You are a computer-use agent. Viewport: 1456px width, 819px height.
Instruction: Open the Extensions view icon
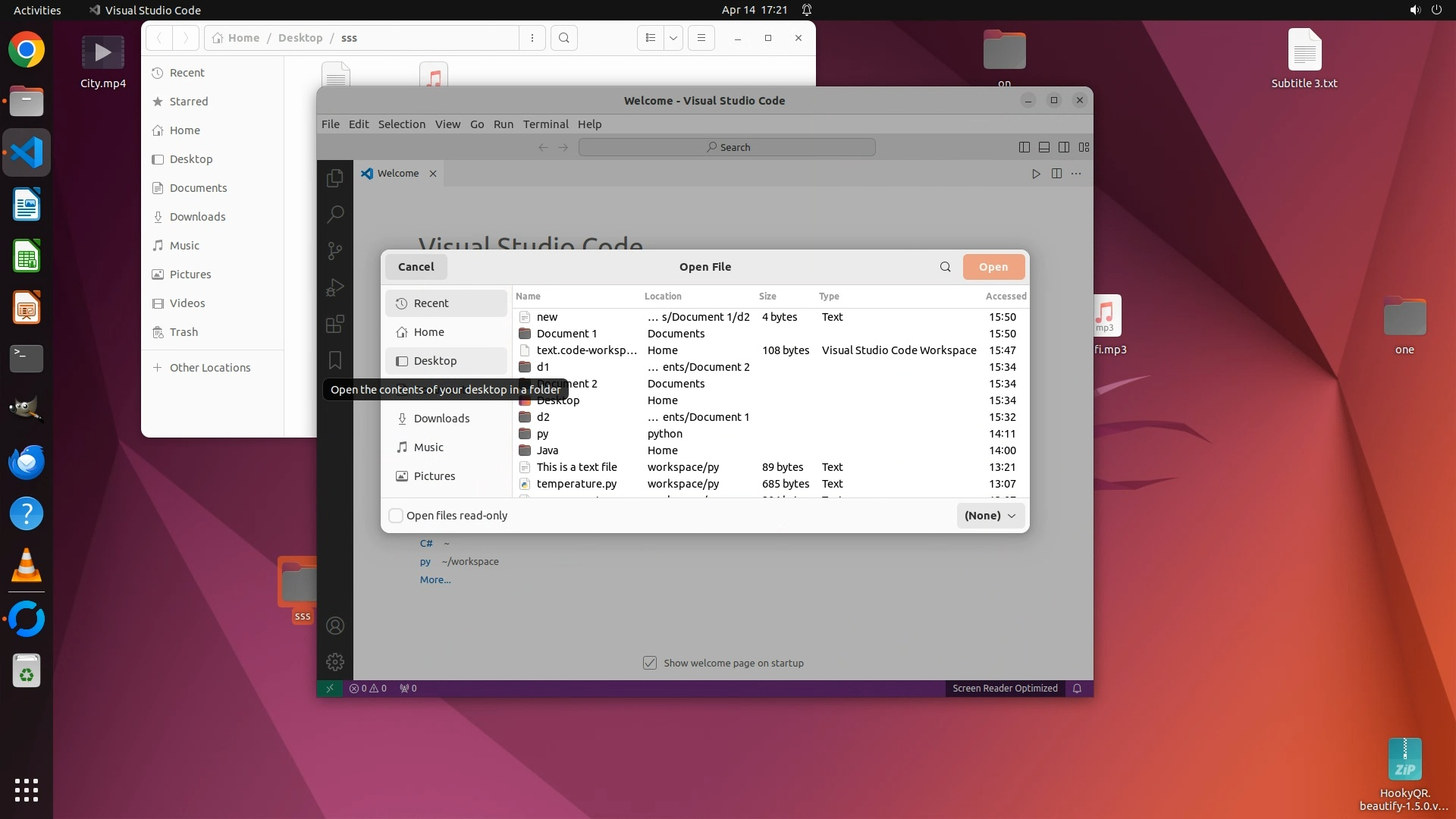[334, 324]
